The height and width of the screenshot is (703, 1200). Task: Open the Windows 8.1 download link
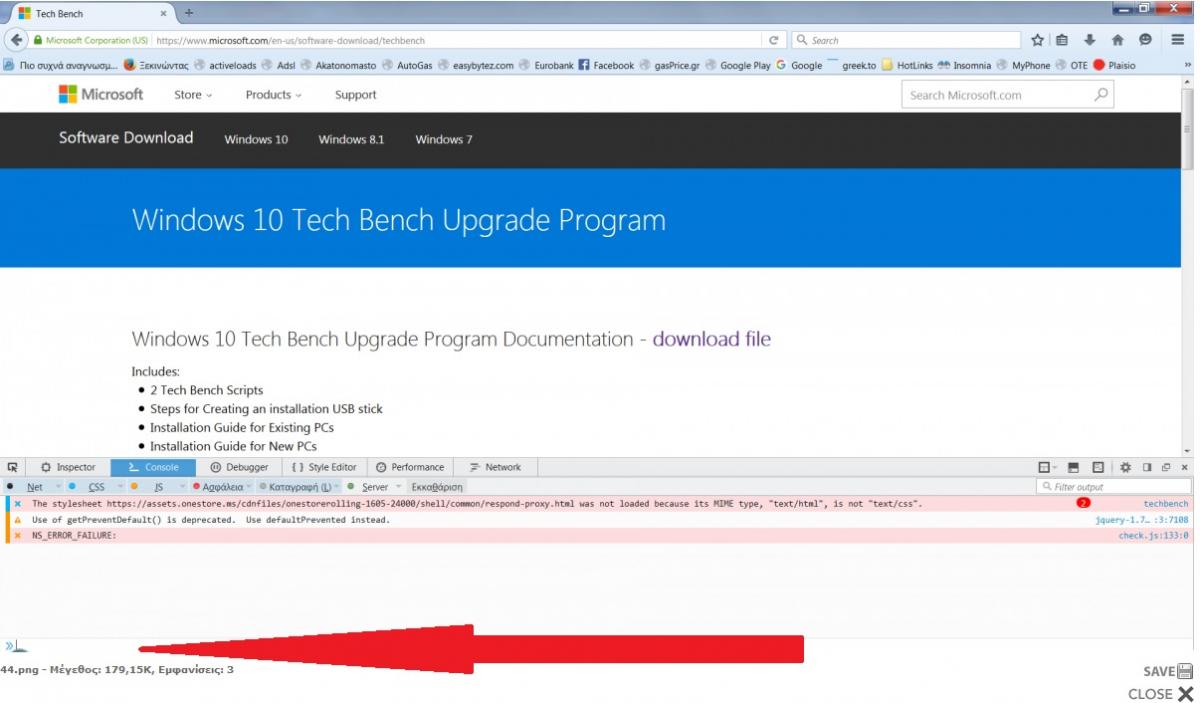click(x=351, y=139)
